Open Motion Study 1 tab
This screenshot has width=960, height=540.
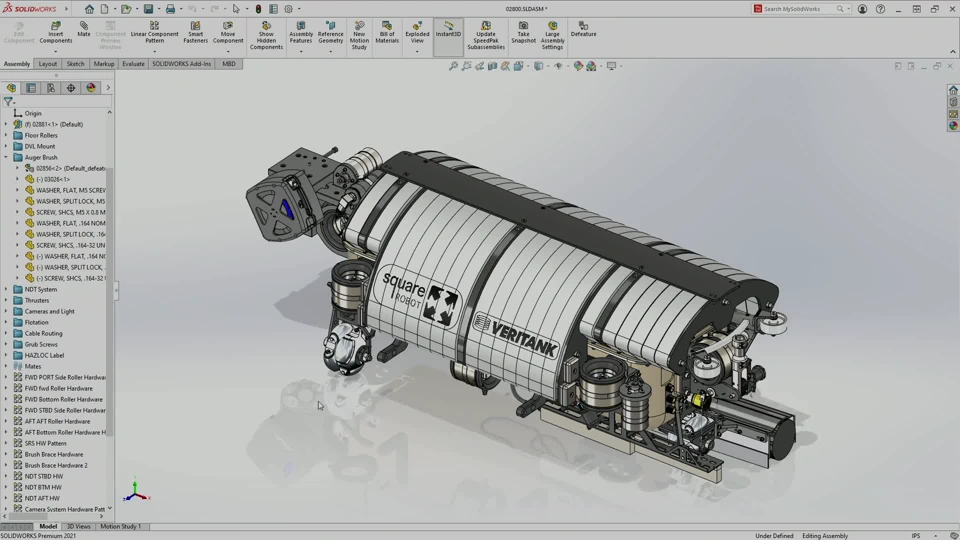pyautogui.click(x=121, y=527)
